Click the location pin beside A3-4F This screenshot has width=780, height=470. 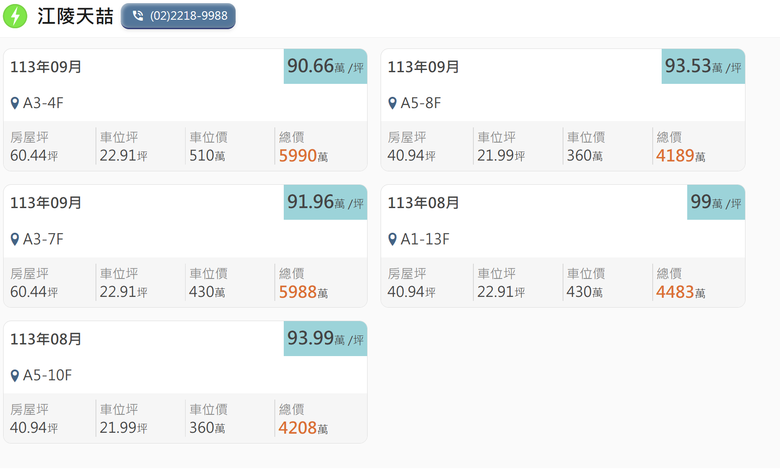(15, 103)
